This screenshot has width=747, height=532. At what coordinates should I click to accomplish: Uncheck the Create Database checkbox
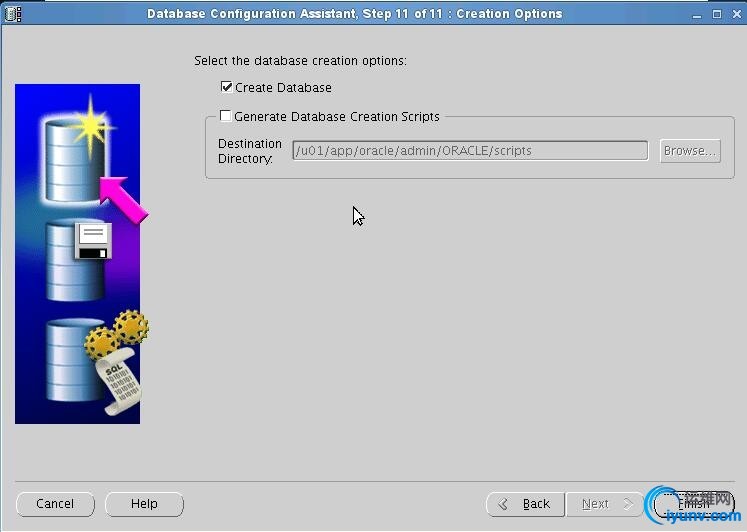[x=226, y=87]
